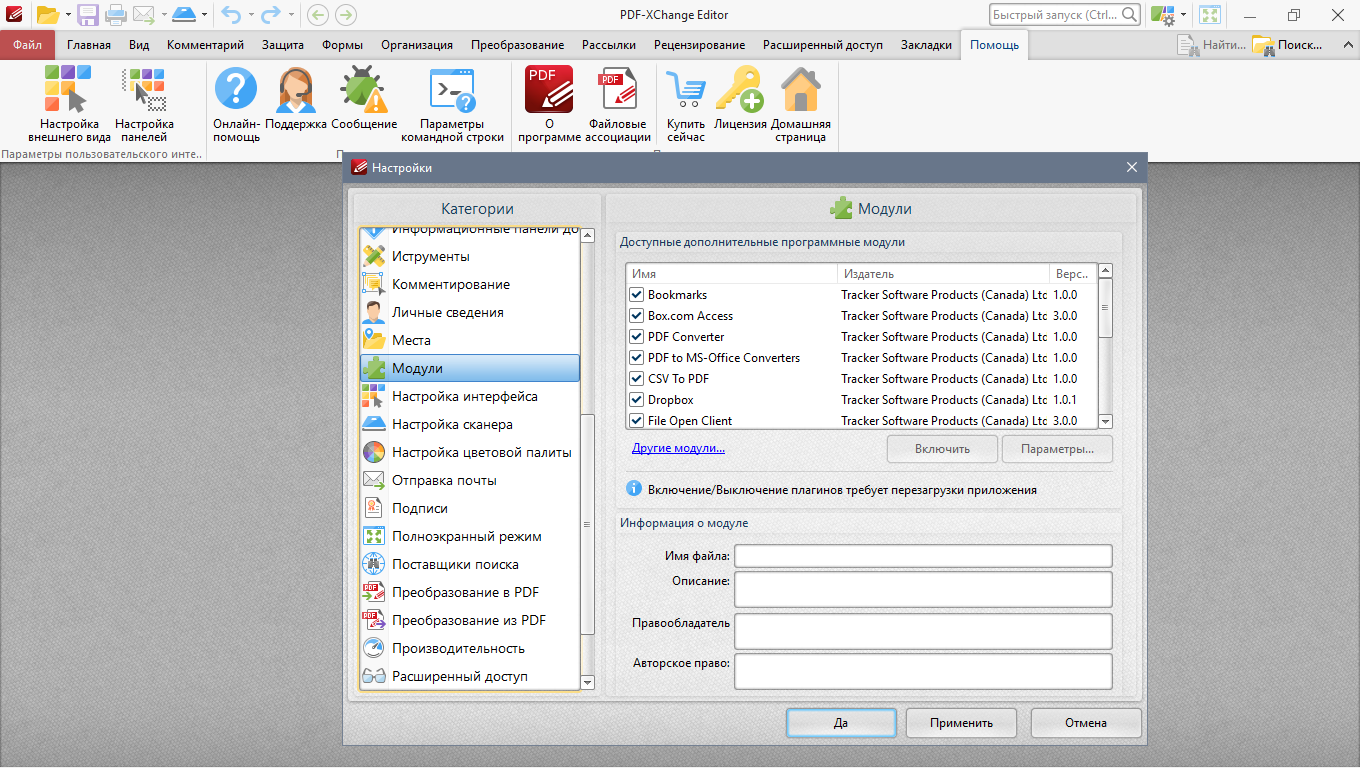This screenshot has height=768, width=1360.
Task: Disable the PDF Converter module
Action: (636, 337)
